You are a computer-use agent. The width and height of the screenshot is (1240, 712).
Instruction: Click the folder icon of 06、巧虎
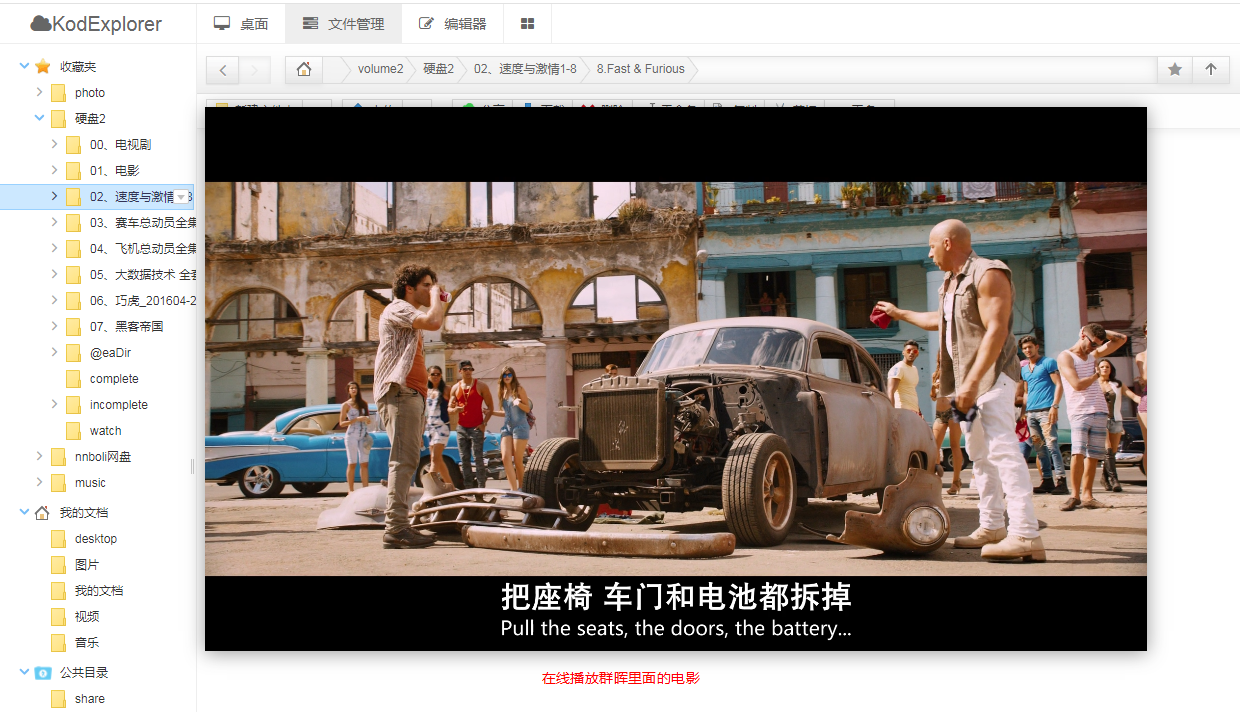pyautogui.click(x=73, y=300)
